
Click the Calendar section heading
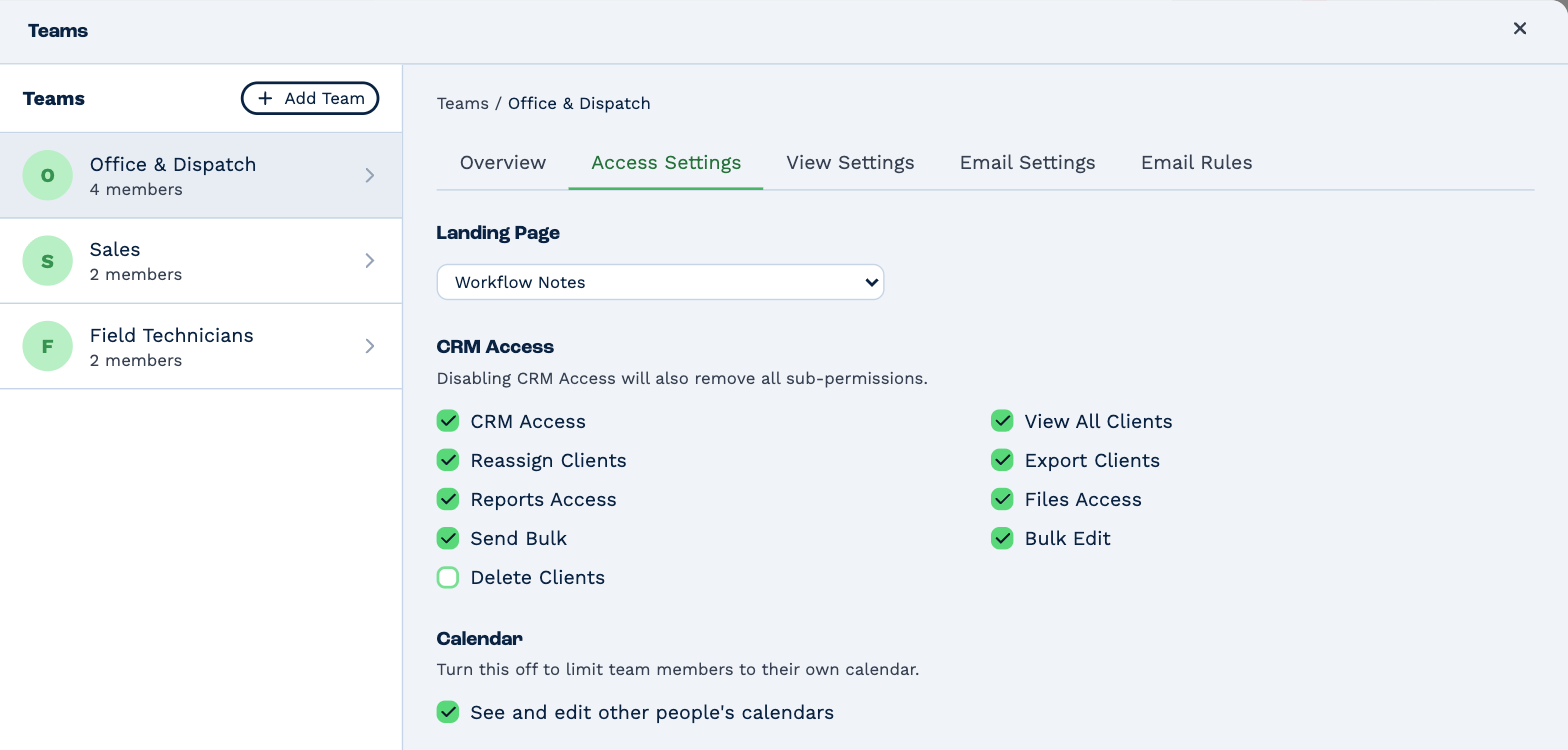click(x=480, y=638)
